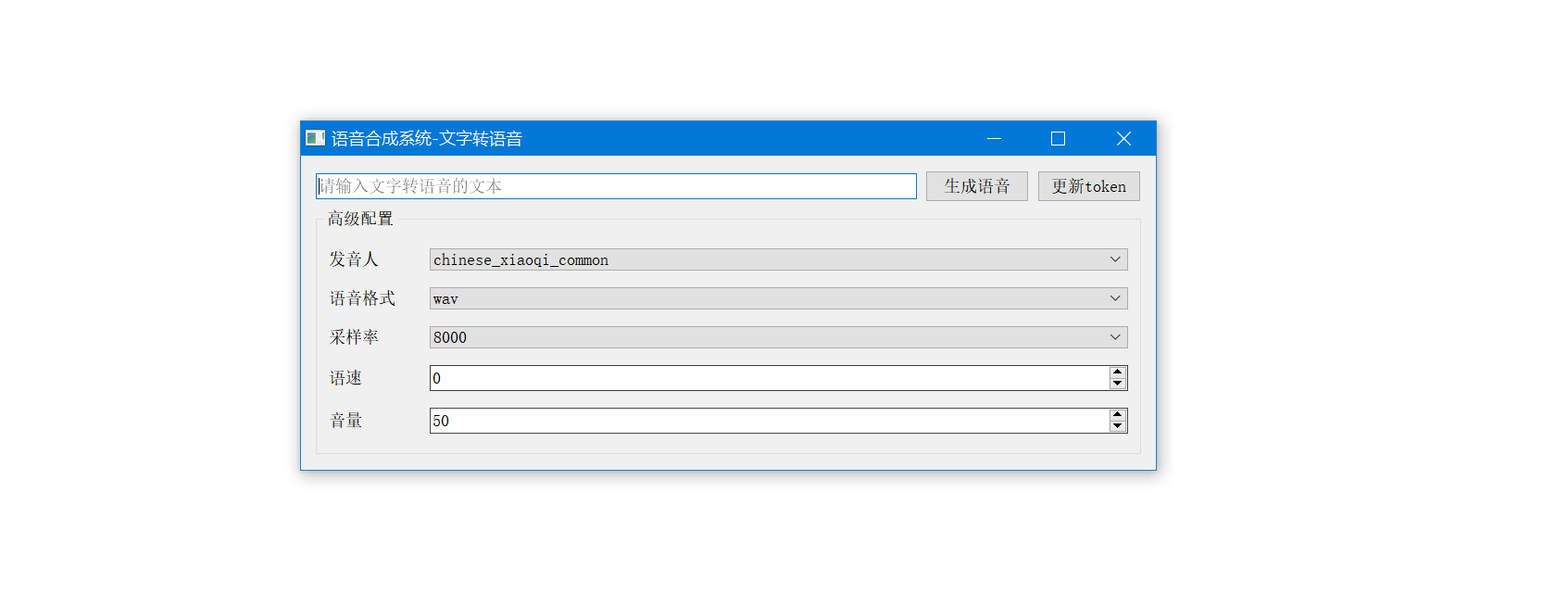Open the 发音人 dropdown showing chinese_xiaoqi_common
The height and width of the screenshot is (606, 1568).
point(778,259)
